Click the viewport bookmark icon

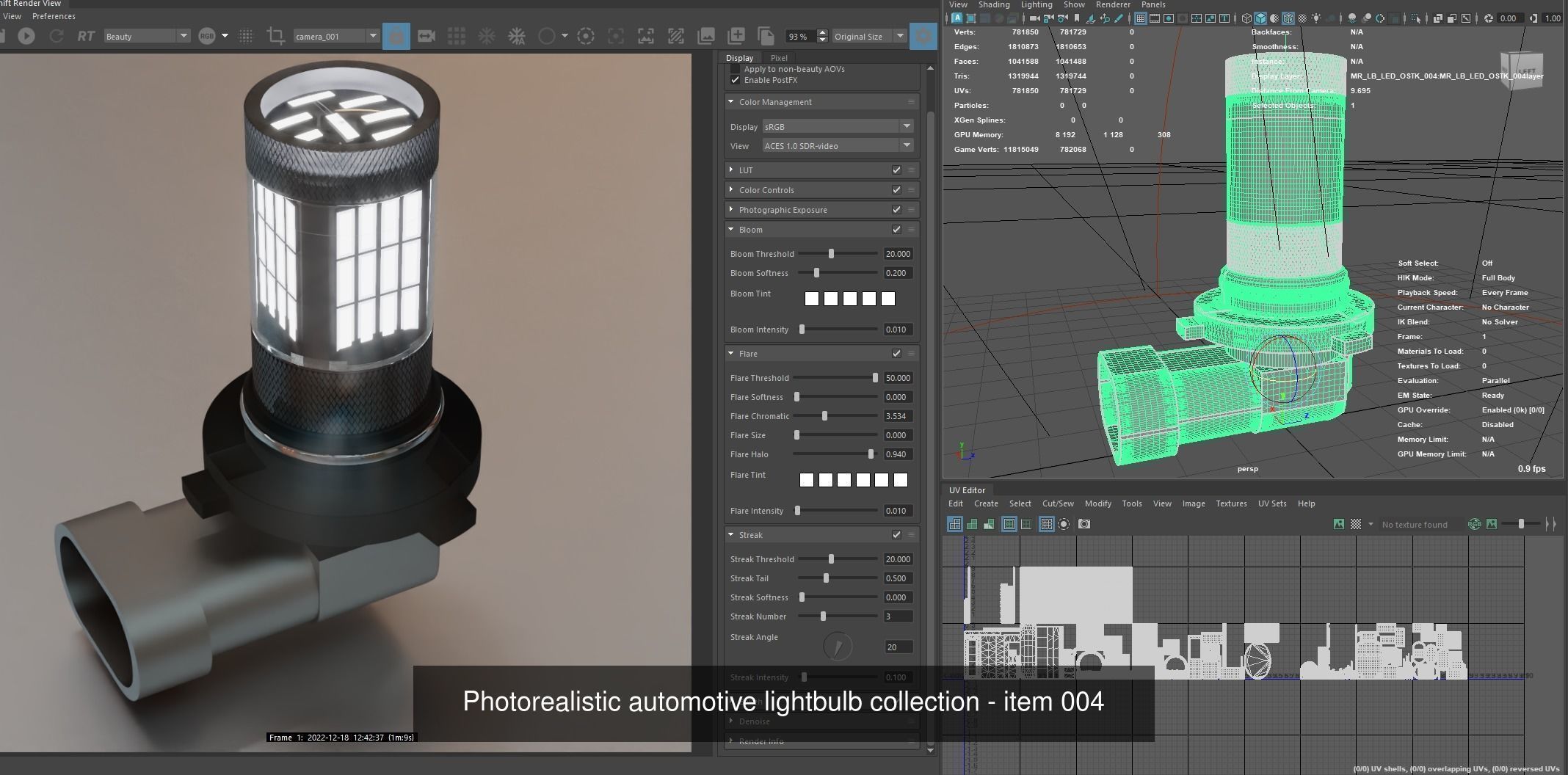click(x=1077, y=18)
